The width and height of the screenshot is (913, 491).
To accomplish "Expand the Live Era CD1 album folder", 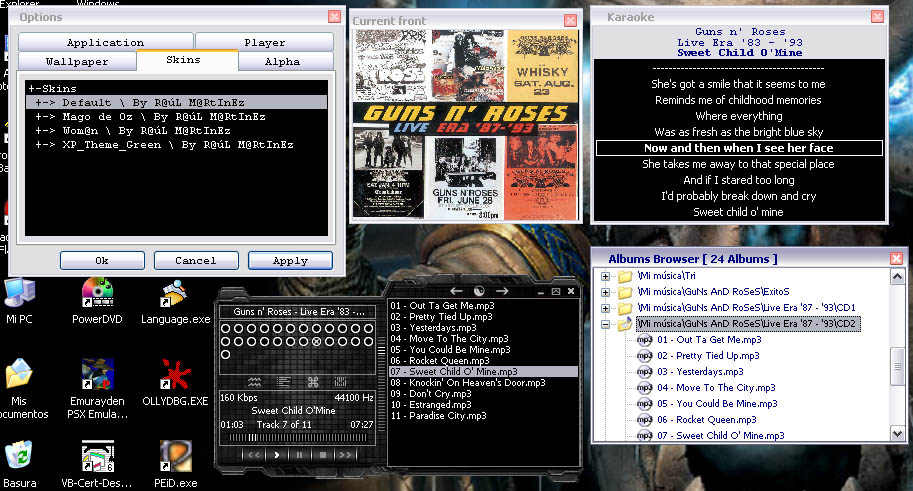I will (606, 308).
